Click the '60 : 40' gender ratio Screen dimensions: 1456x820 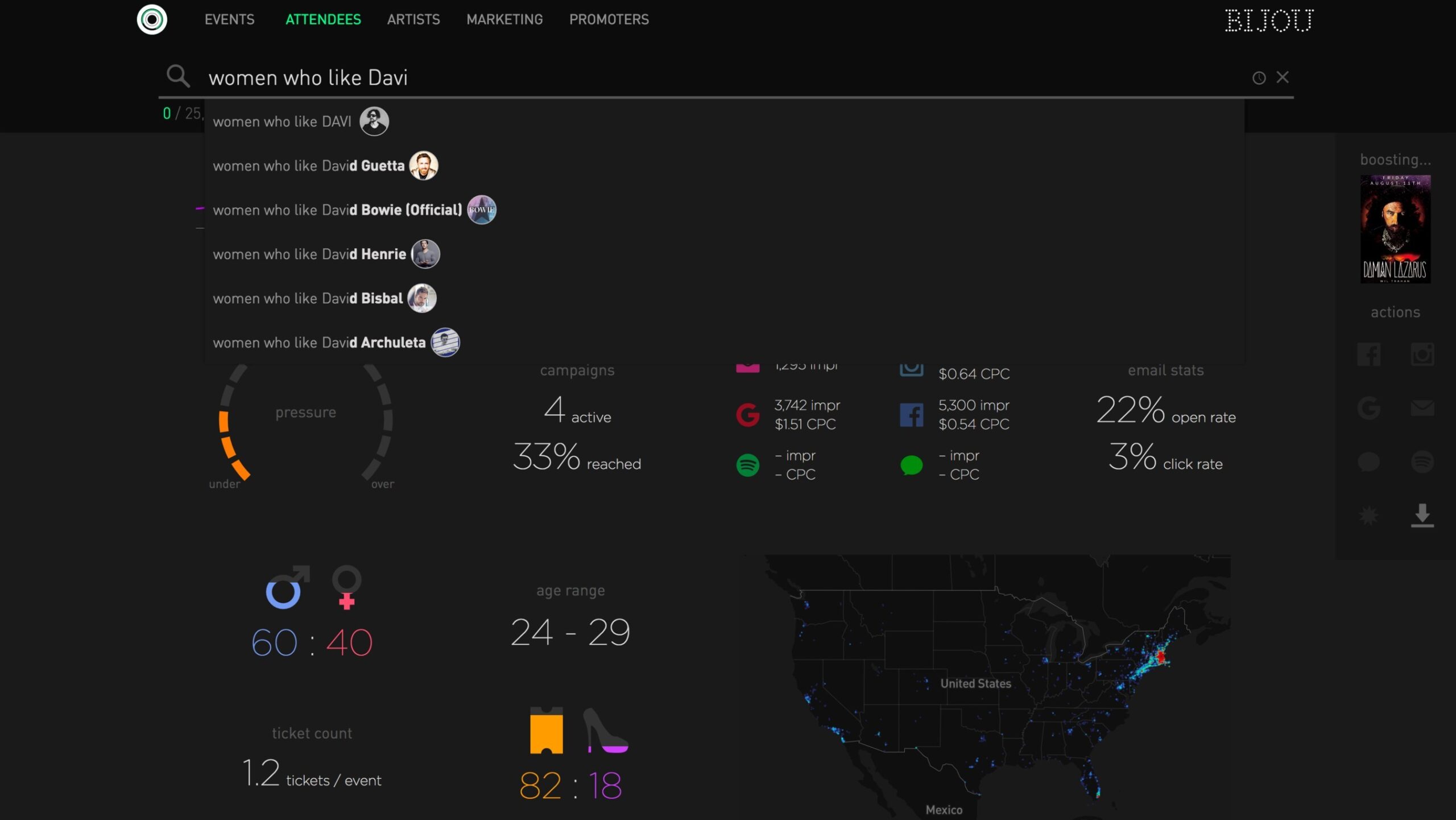312,643
